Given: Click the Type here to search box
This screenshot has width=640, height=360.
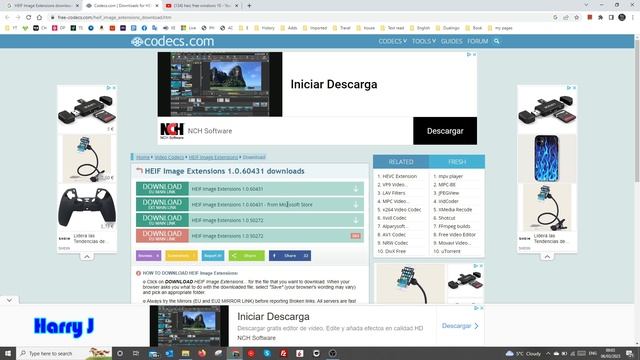Looking at the screenshot, I should tap(65, 353).
